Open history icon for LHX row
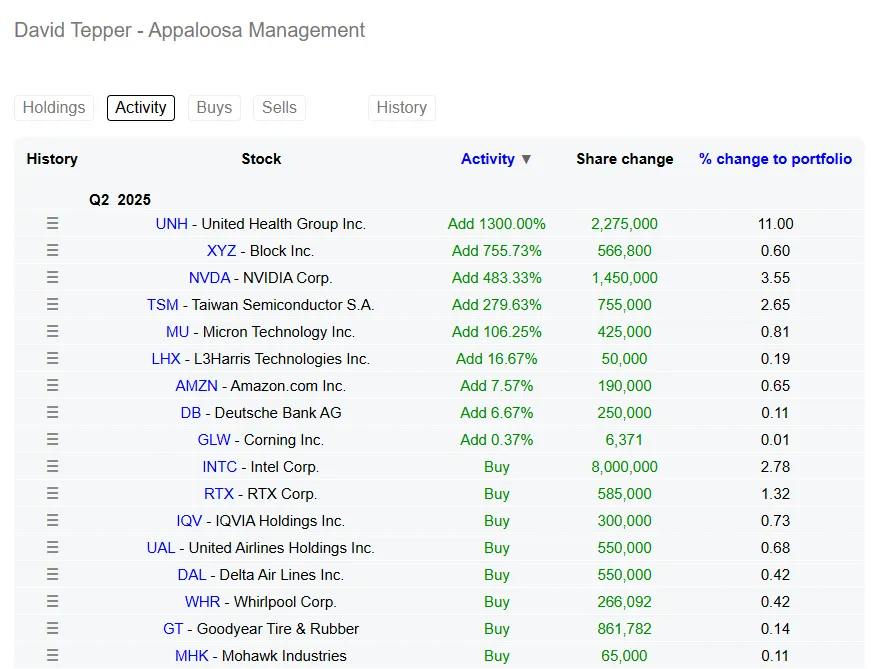 click(x=52, y=359)
